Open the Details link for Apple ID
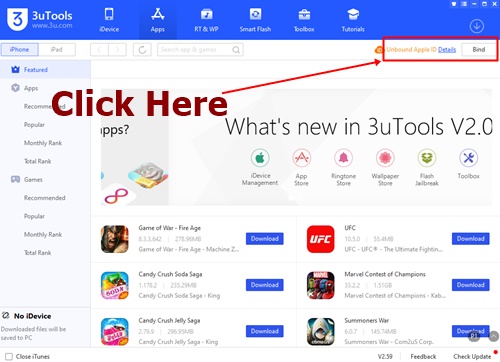 [x=447, y=50]
